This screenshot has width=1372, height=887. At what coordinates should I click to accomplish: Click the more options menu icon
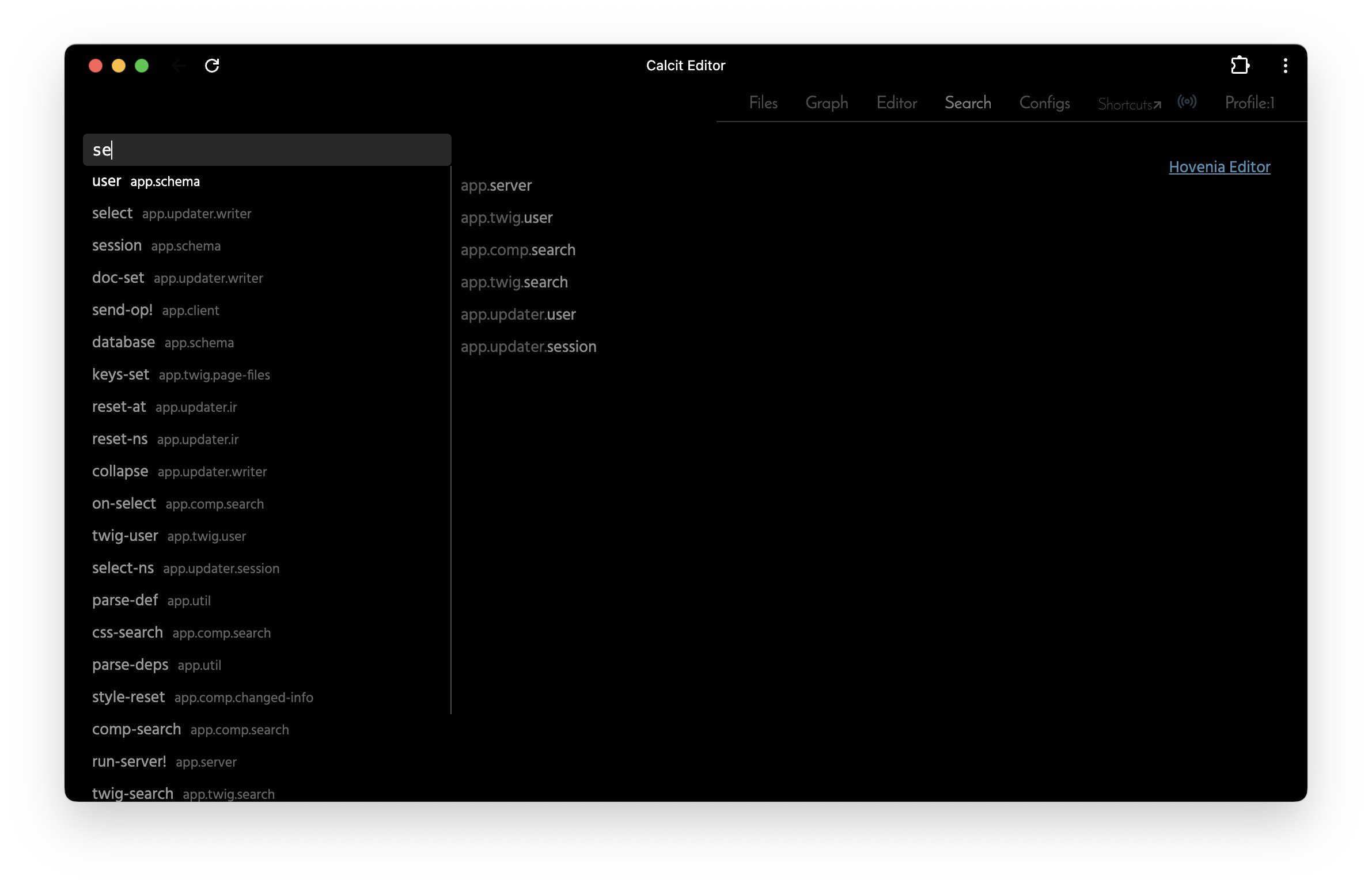1286,65
